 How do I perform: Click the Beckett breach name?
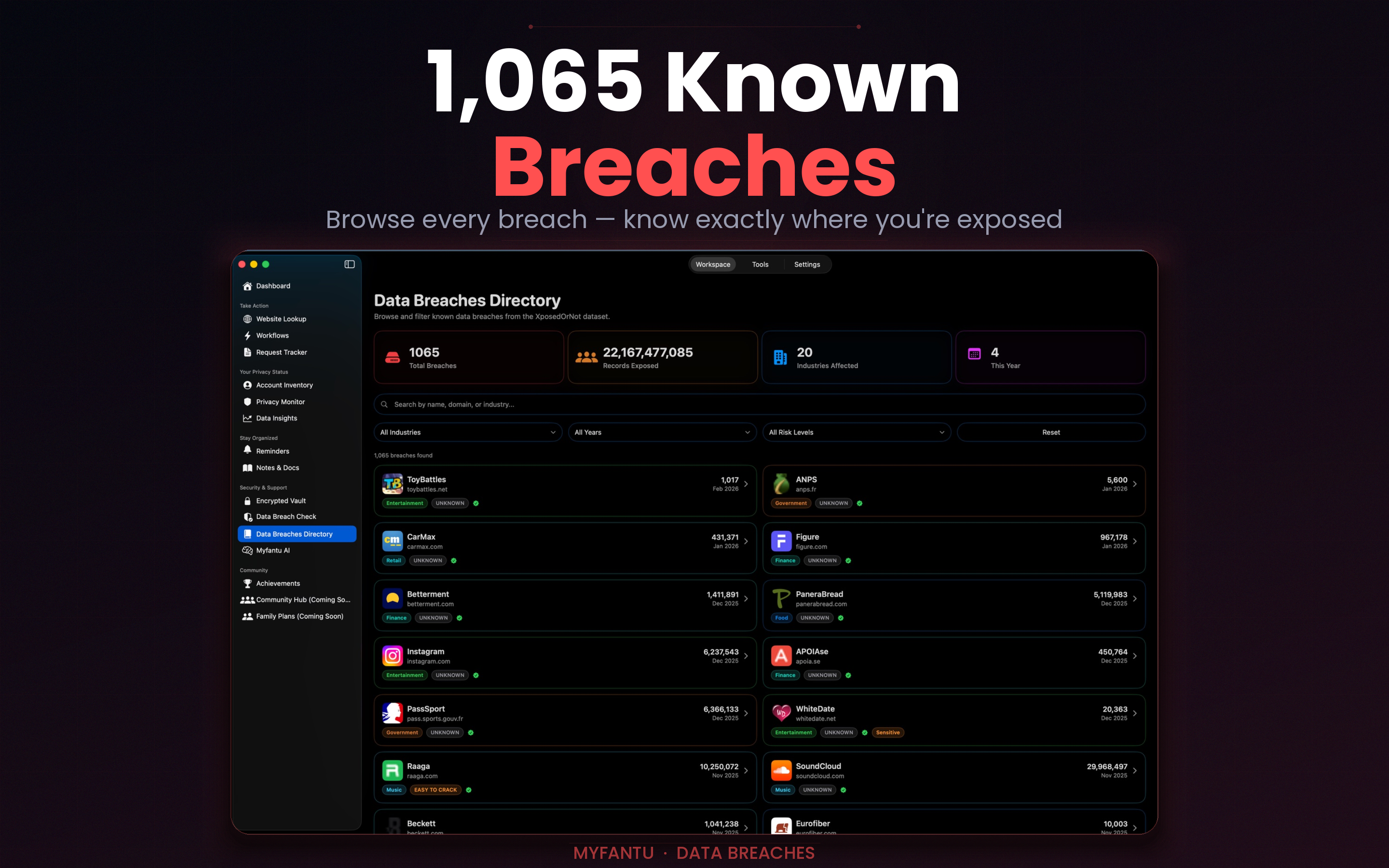421,823
